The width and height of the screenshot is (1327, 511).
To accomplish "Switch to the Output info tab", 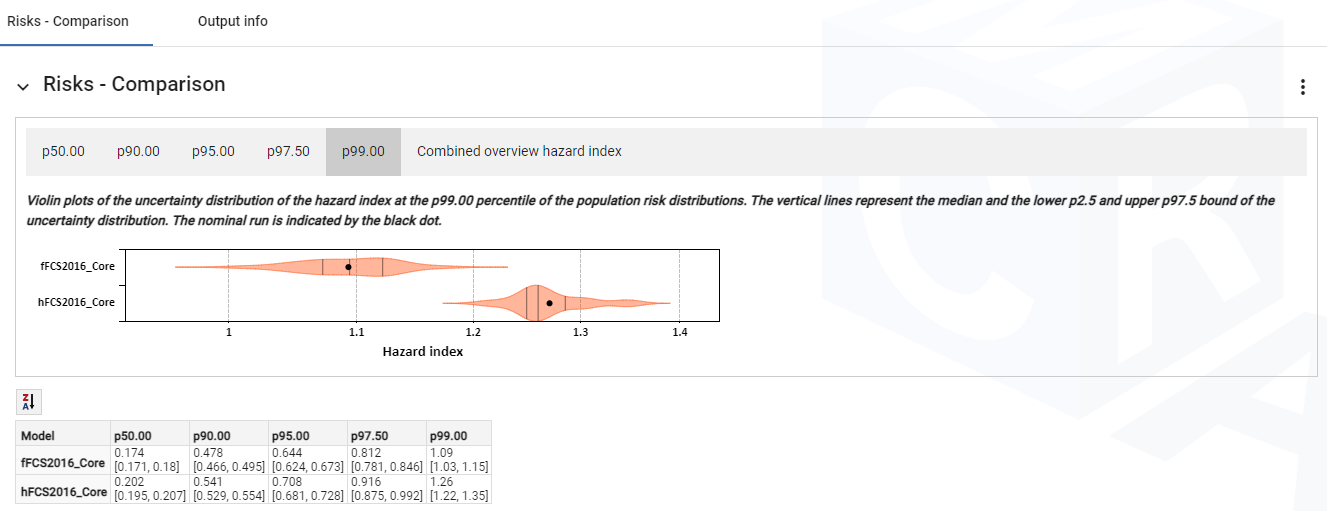I will click(233, 21).
